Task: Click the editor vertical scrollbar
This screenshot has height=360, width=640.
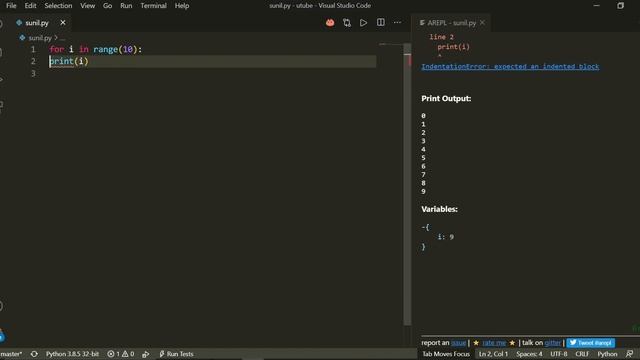Action: [407, 184]
